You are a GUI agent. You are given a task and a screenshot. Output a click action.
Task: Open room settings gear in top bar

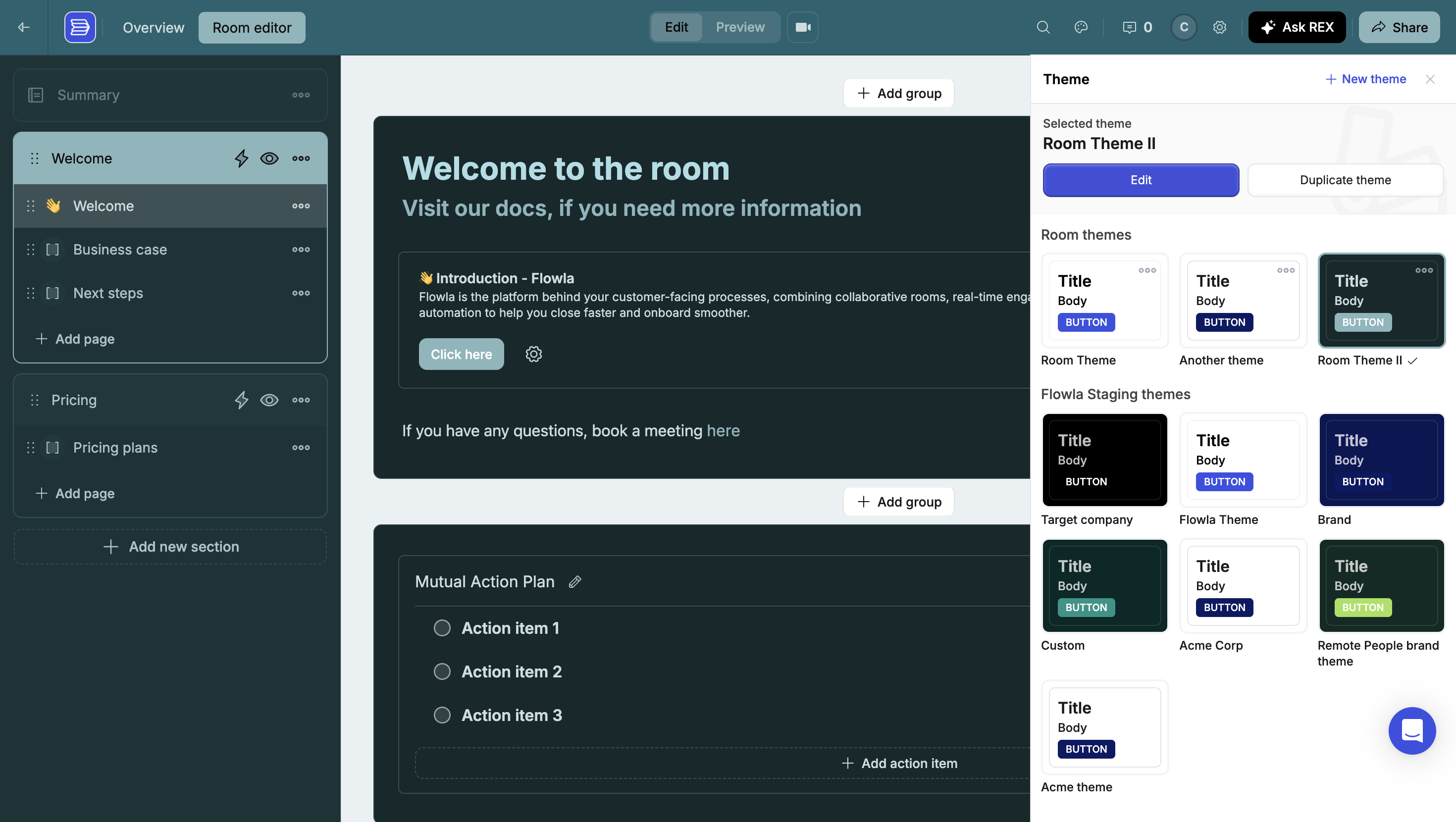click(x=1220, y=27)
